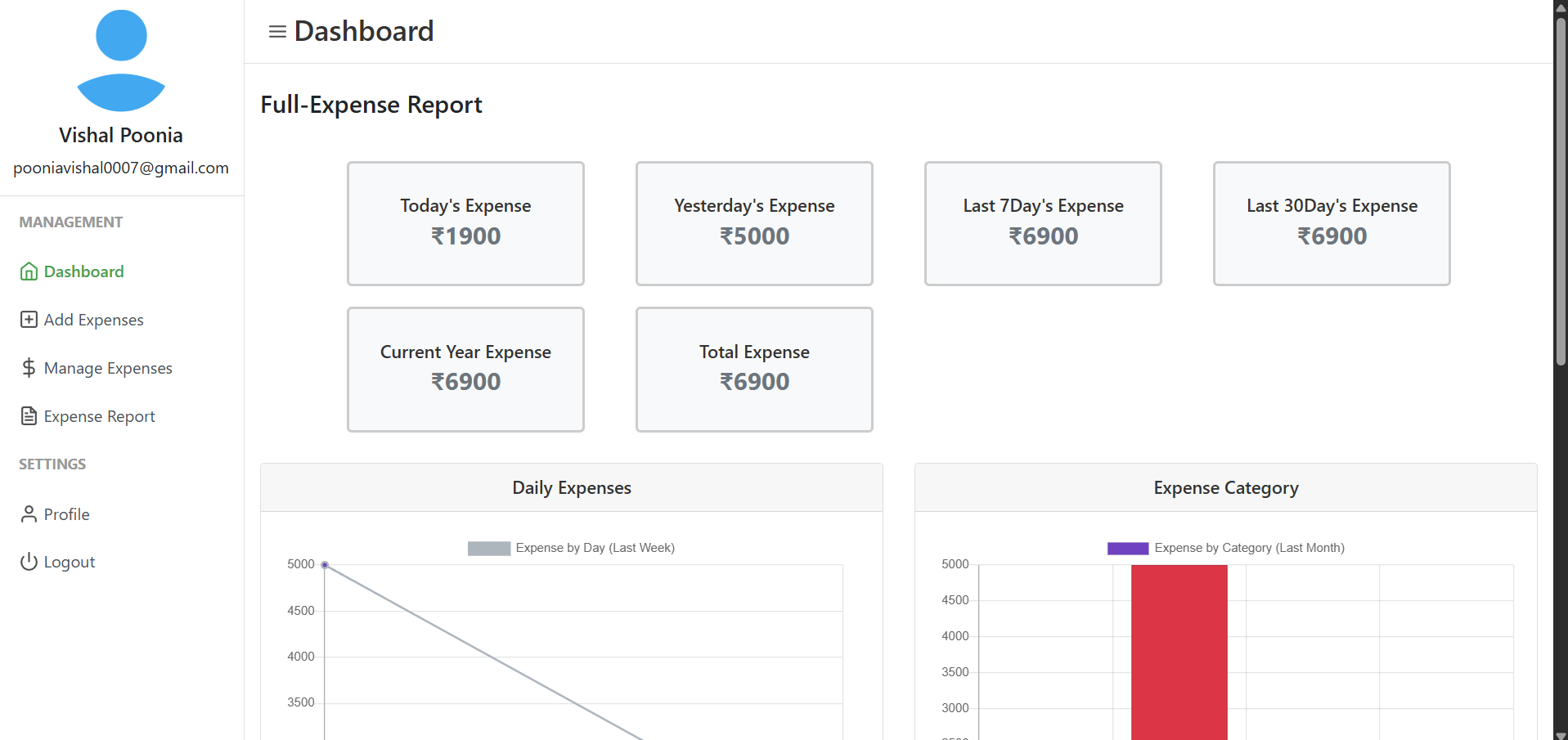Image resolution: width=1568 pixels, height=740 pixels.
Task: Click the Expense Category chart header
Action: (1226, 488)
